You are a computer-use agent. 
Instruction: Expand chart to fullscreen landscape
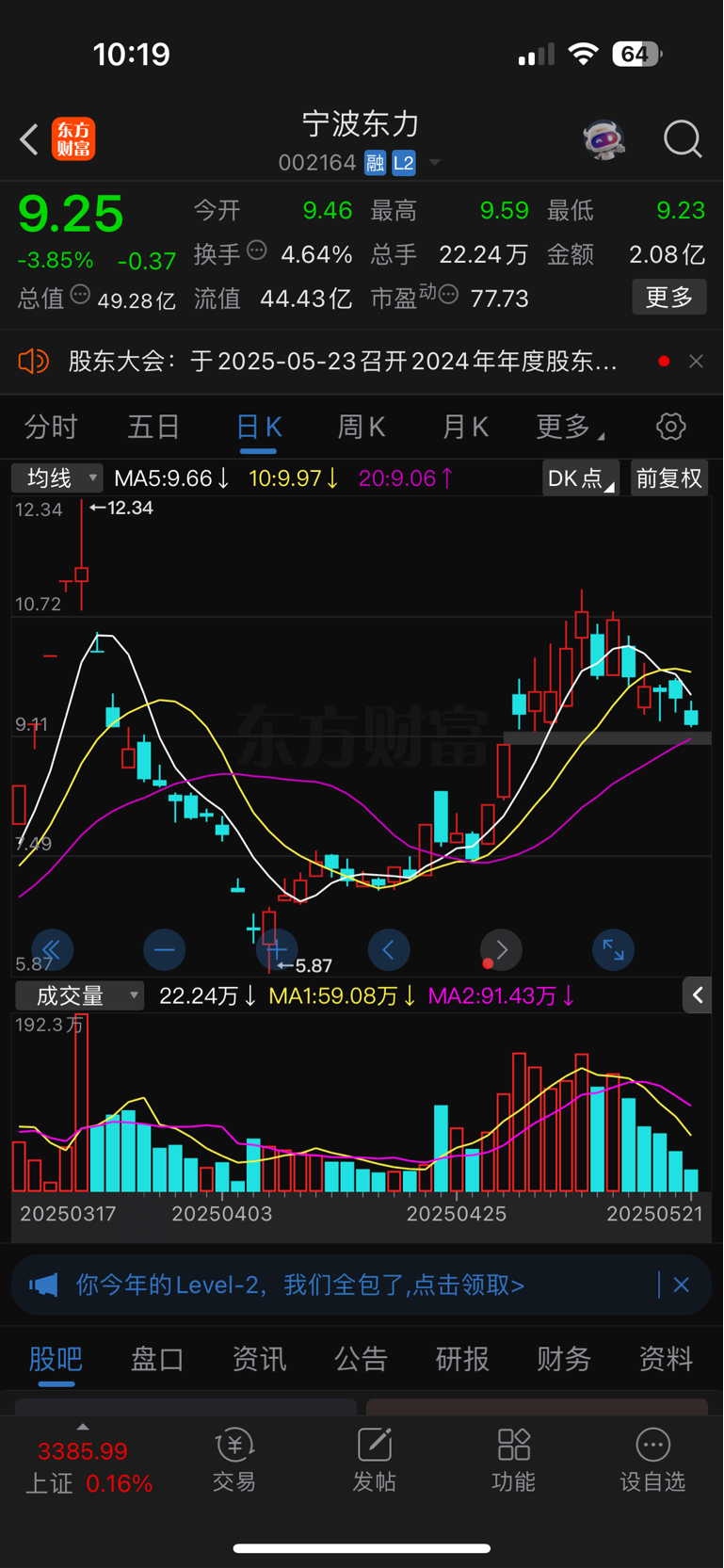[x=613, y=950]
